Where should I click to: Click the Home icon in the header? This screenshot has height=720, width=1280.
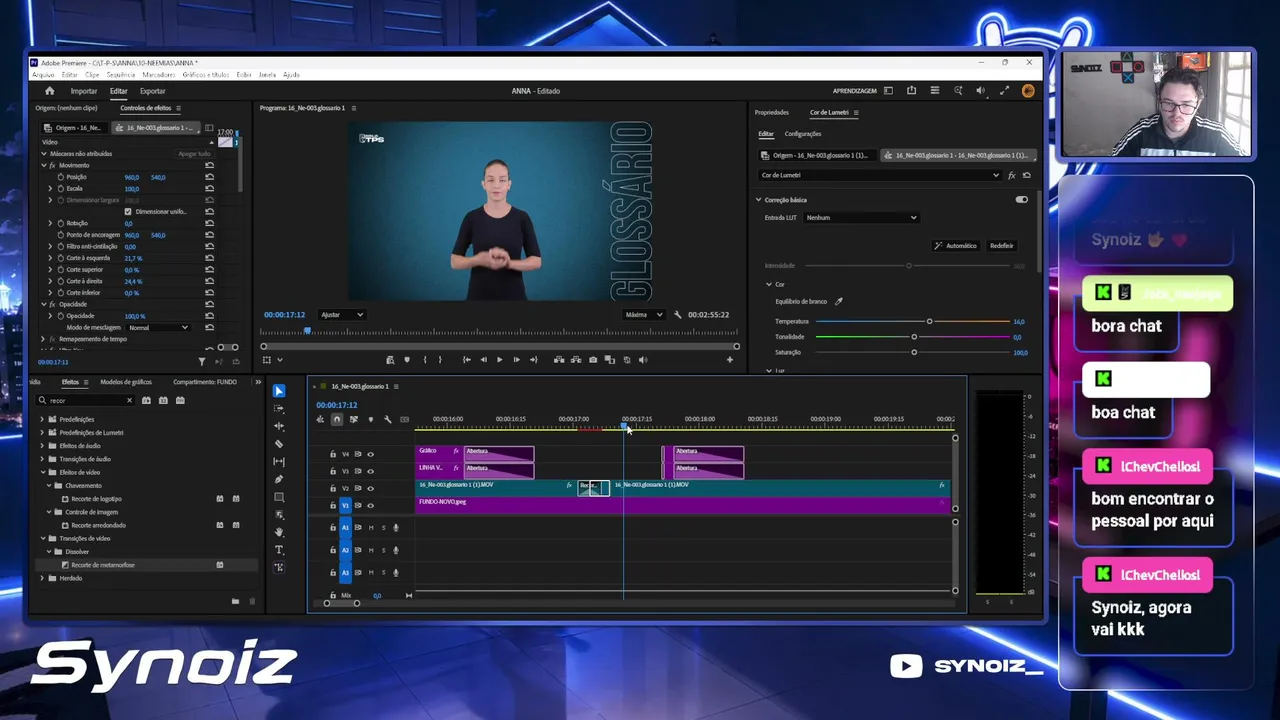(50, 91)
